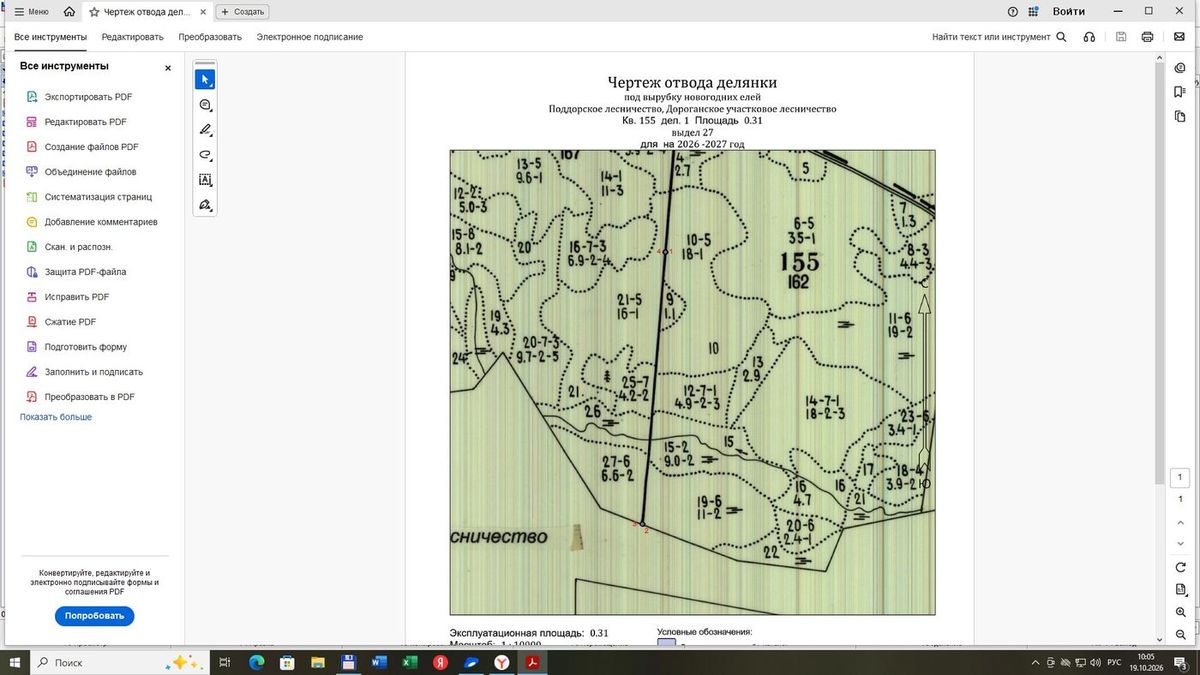Click the search magnifier icon
This screenshot has width=1200, height=675.
tap(1061, 37)
